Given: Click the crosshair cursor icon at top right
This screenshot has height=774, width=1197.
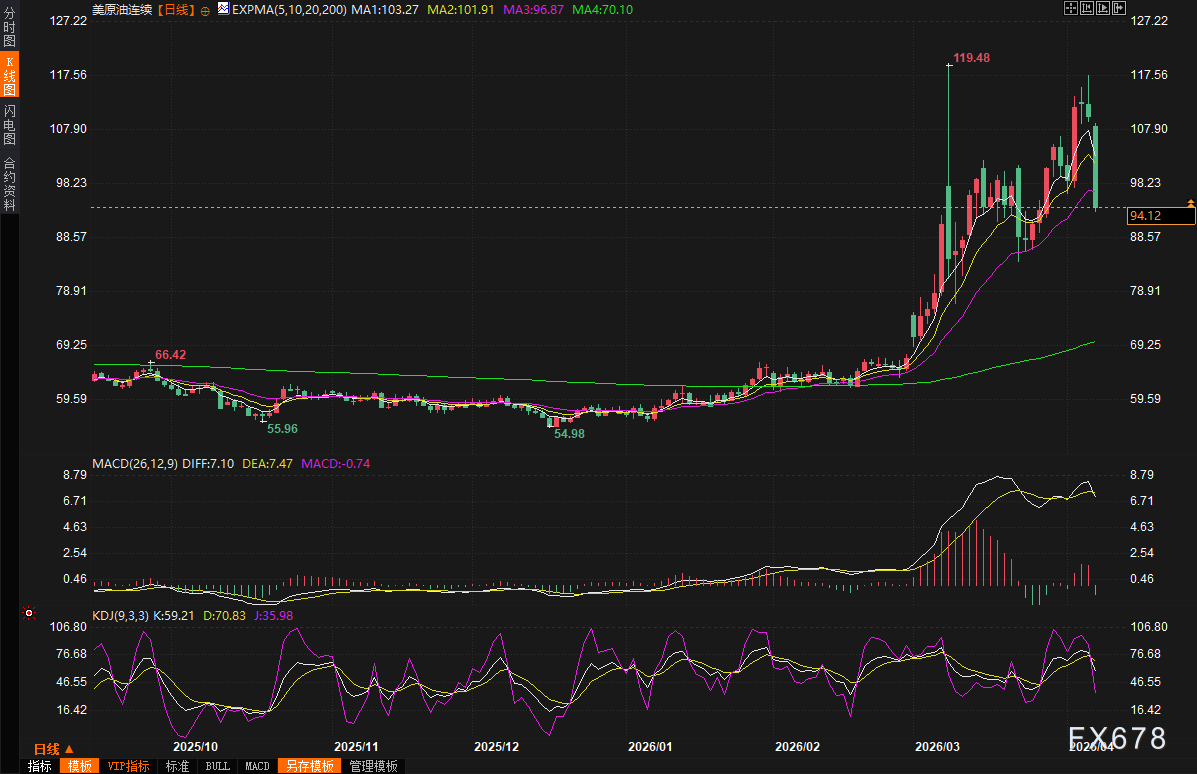Looking at the screenshot, I should pos(1071,8).
